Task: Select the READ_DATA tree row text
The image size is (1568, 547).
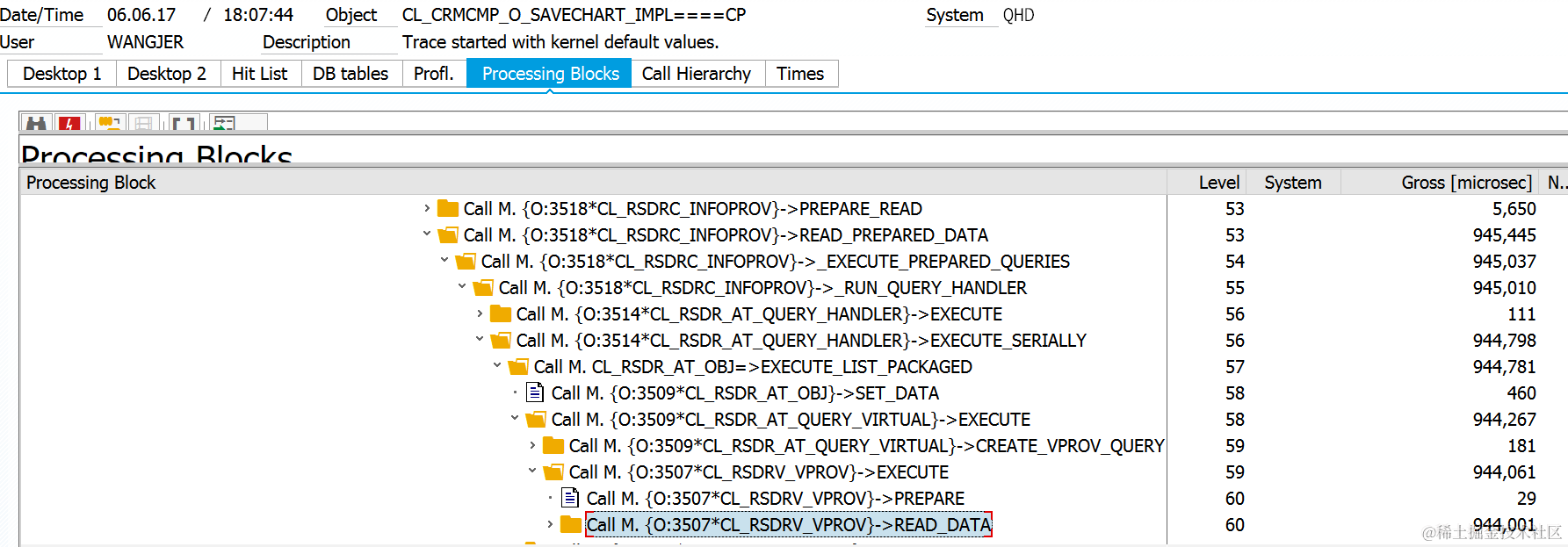Action: pos(789,524)
